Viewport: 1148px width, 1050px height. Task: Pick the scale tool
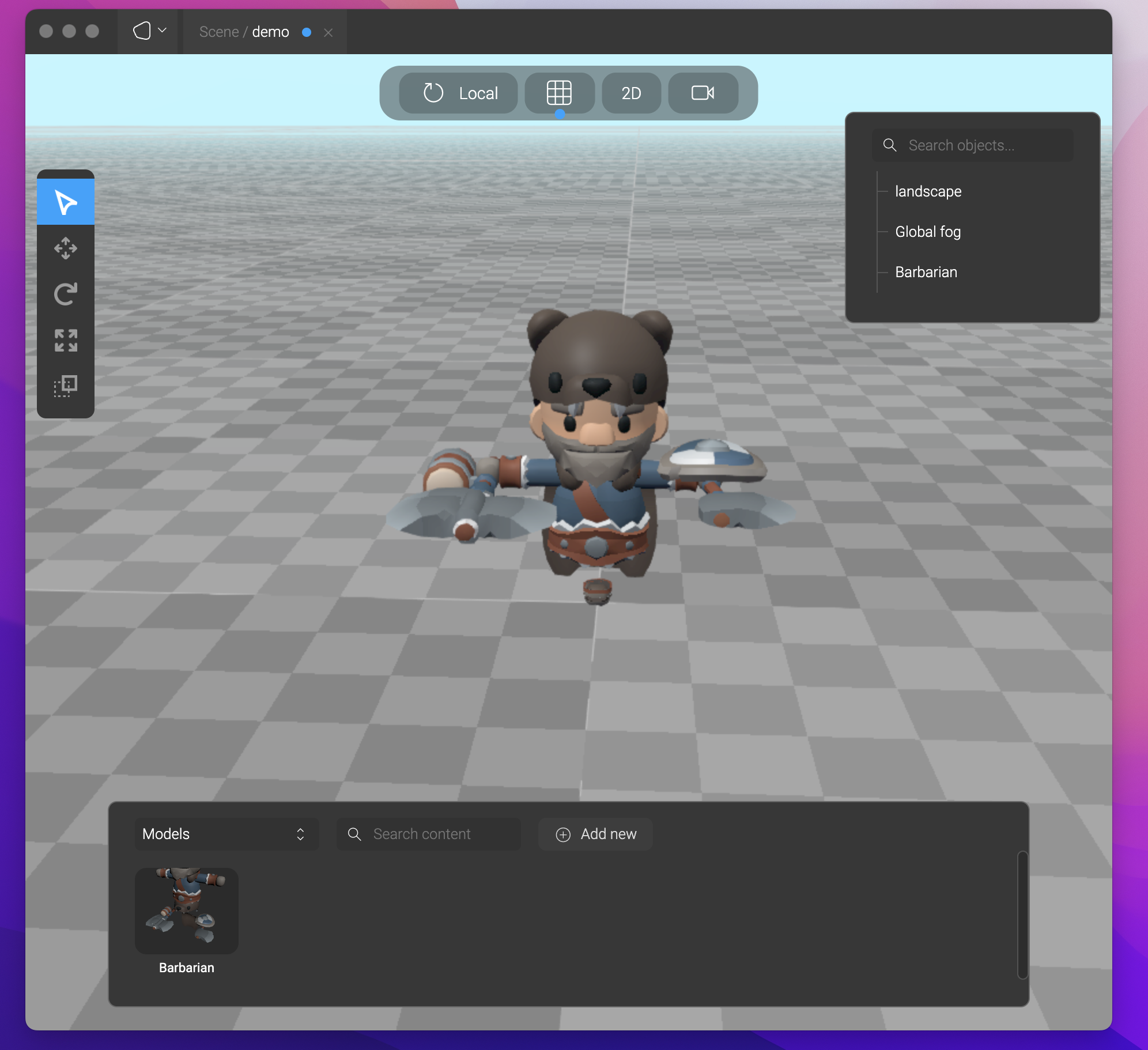click(x=65, y=340)
